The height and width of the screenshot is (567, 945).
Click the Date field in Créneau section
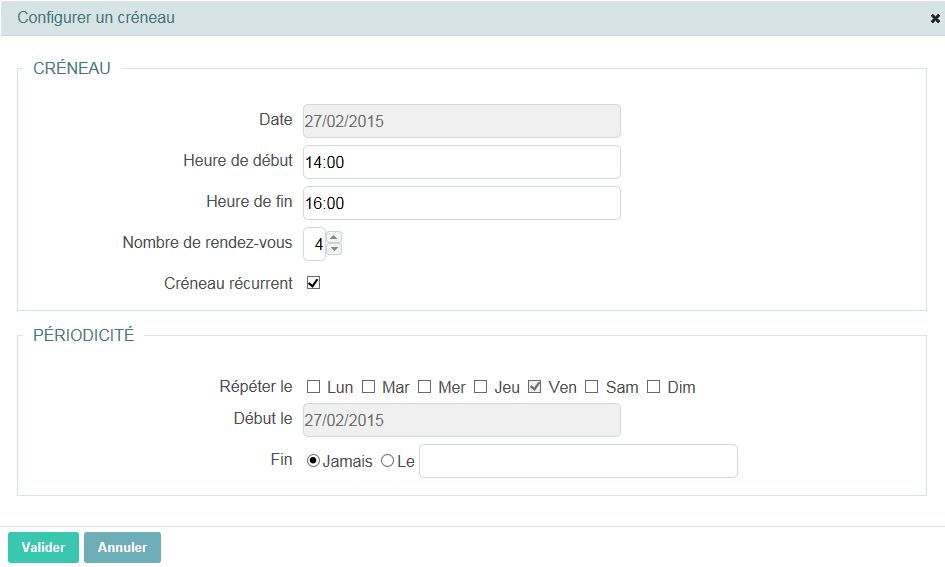461,121
